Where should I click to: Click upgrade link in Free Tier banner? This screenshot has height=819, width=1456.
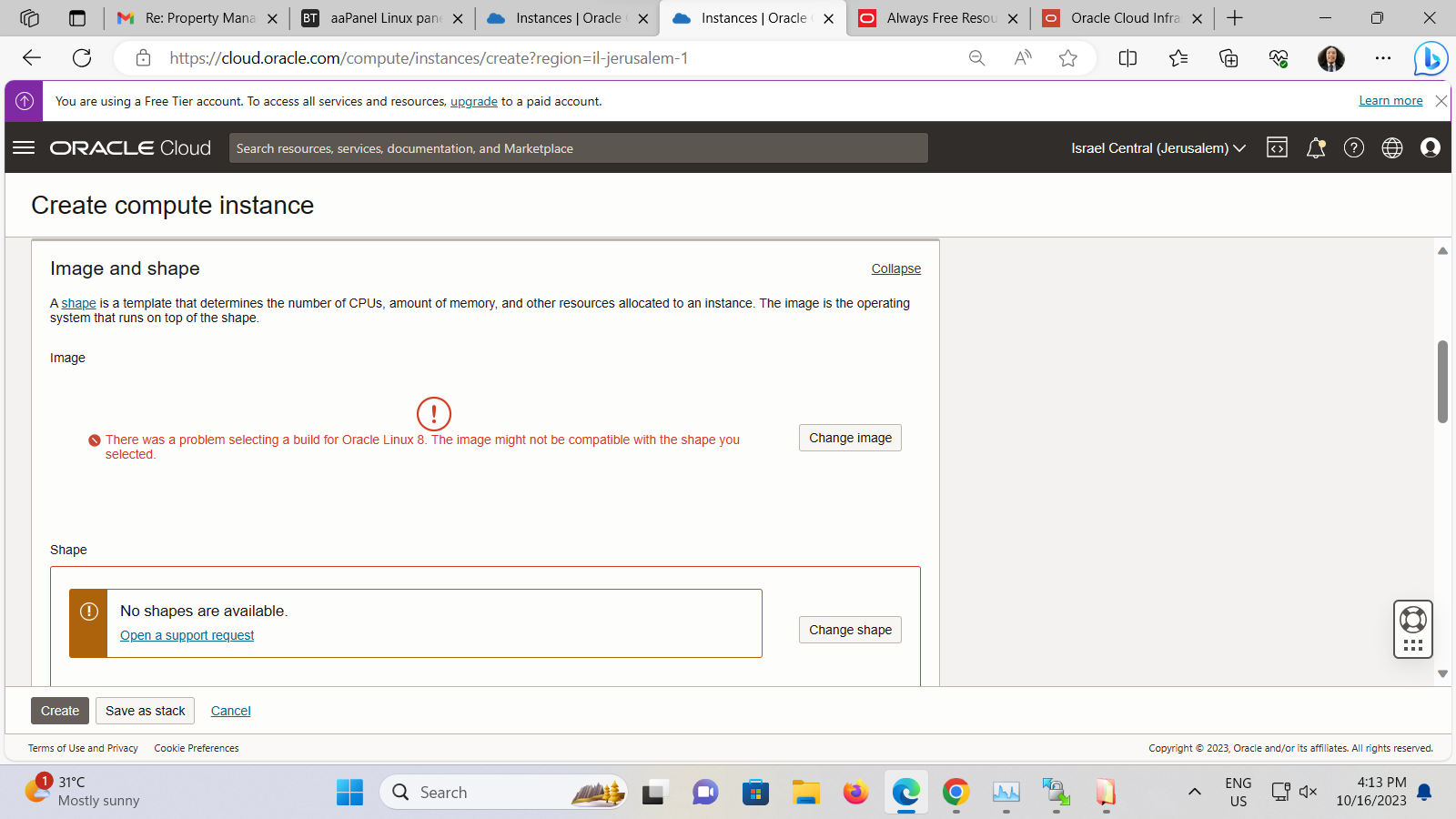[474, 101]
